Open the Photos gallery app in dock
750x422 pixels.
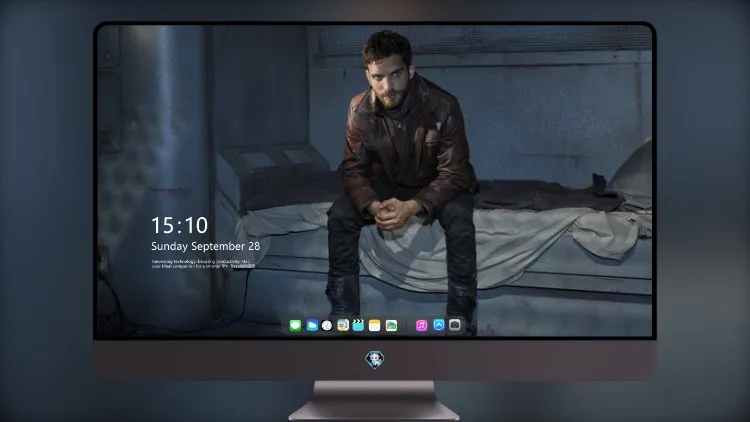pos(391,326)
